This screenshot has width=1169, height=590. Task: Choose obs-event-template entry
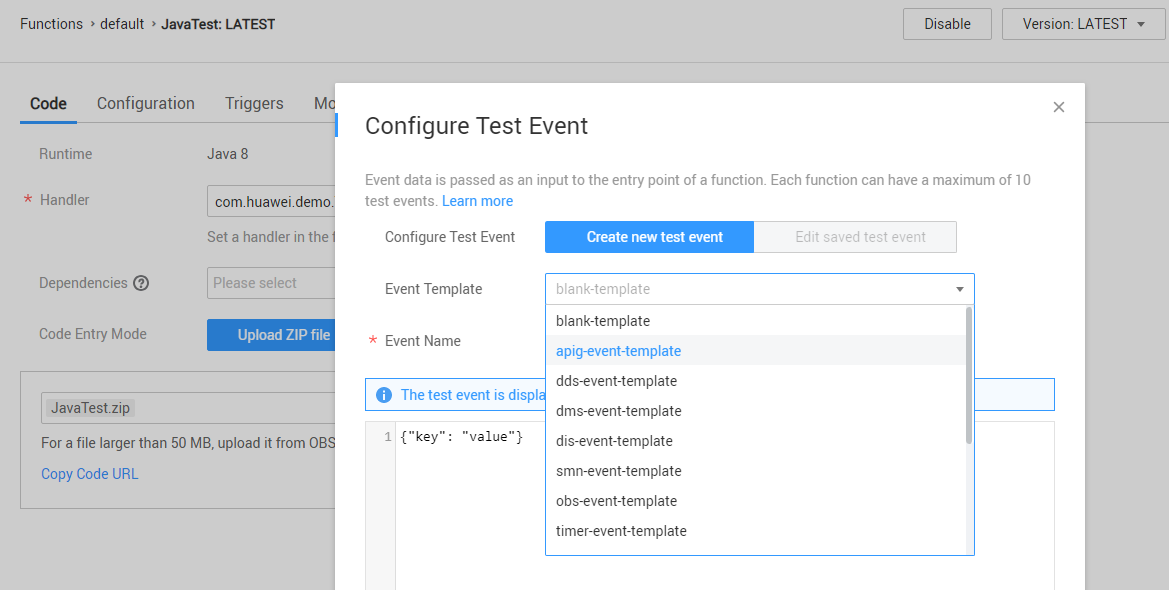coord(616,501)
